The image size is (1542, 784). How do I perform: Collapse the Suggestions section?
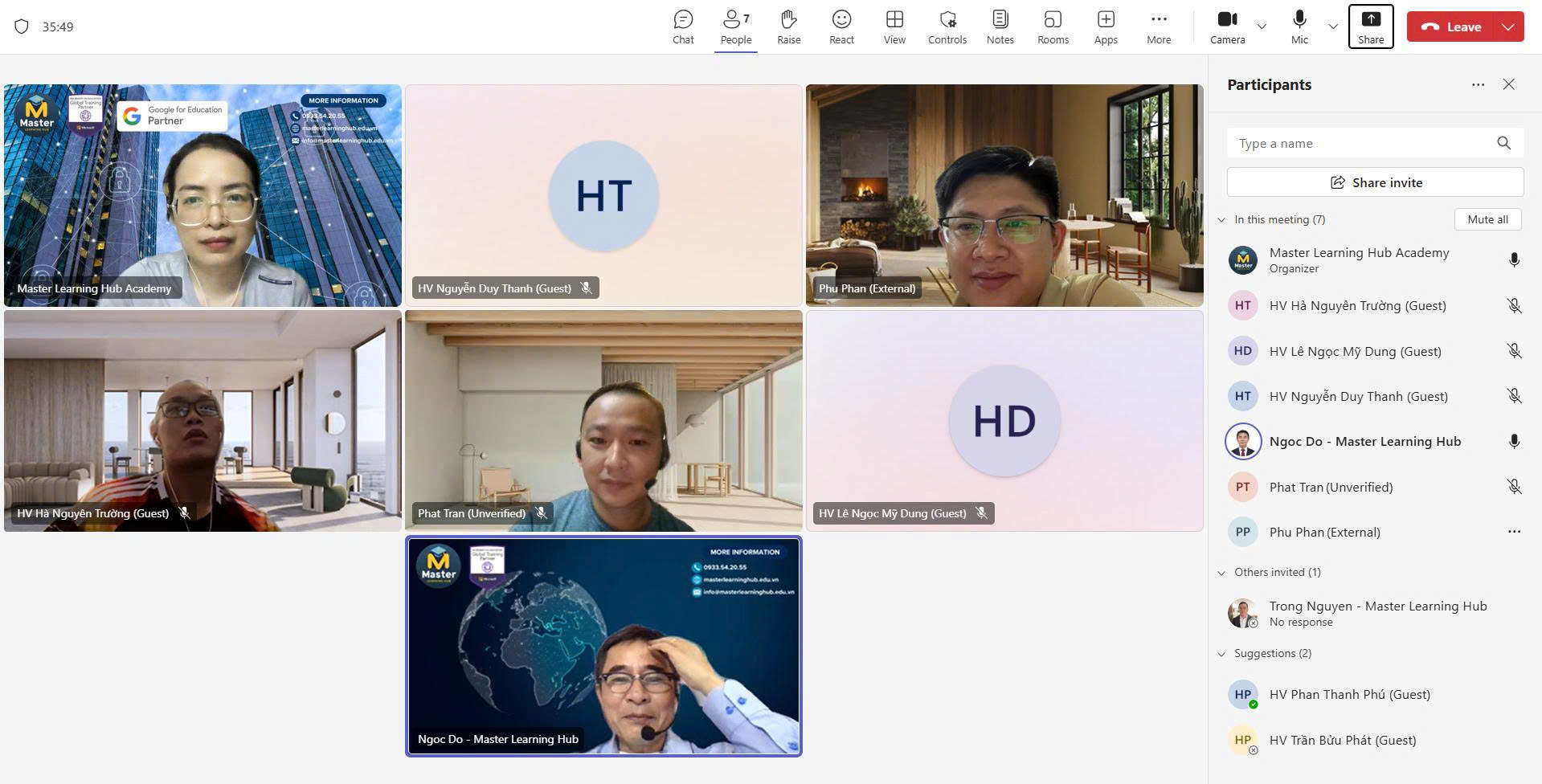1221,654
